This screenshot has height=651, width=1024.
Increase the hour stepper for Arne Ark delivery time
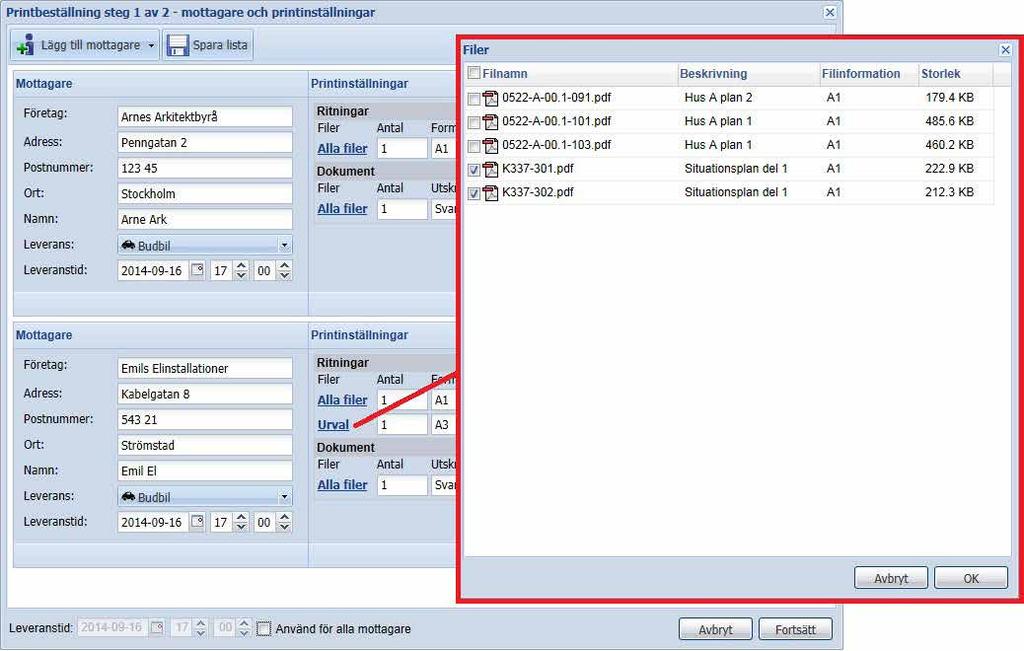click(x=241, y=266)
